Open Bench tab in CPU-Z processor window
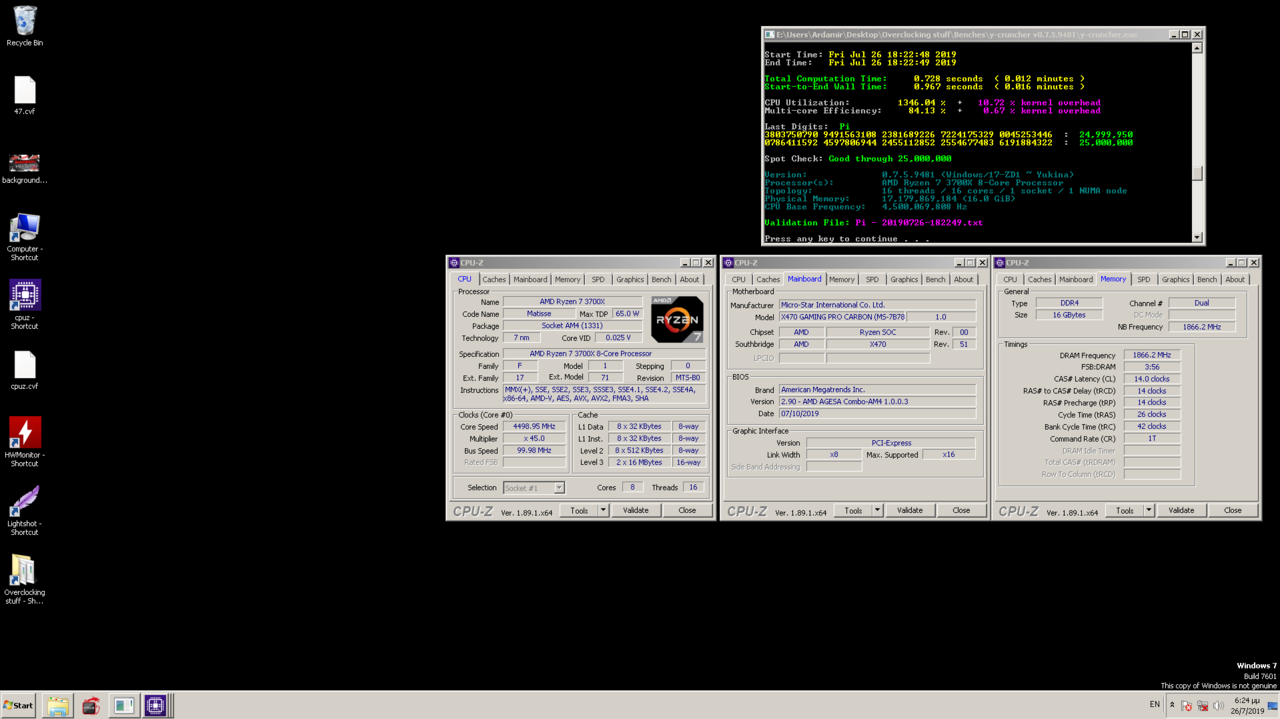The width and height of the screenshot is (1280, 719). click(661, 280)
